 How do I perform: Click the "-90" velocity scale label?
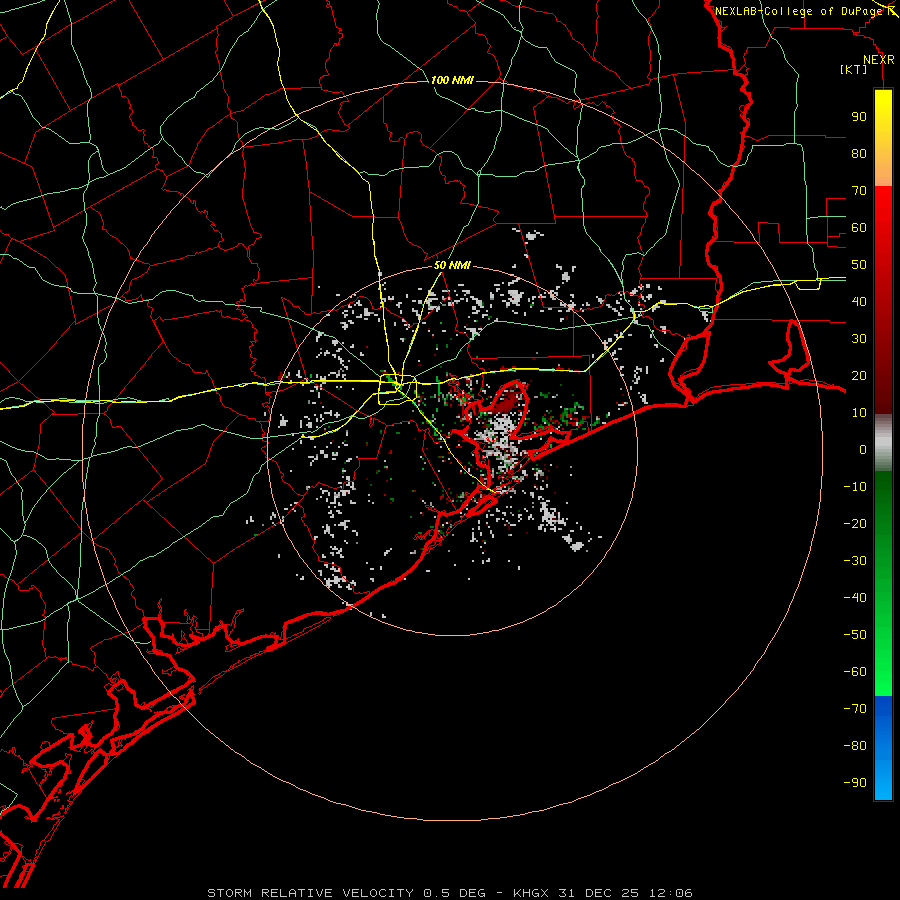(x=855, y=783)
